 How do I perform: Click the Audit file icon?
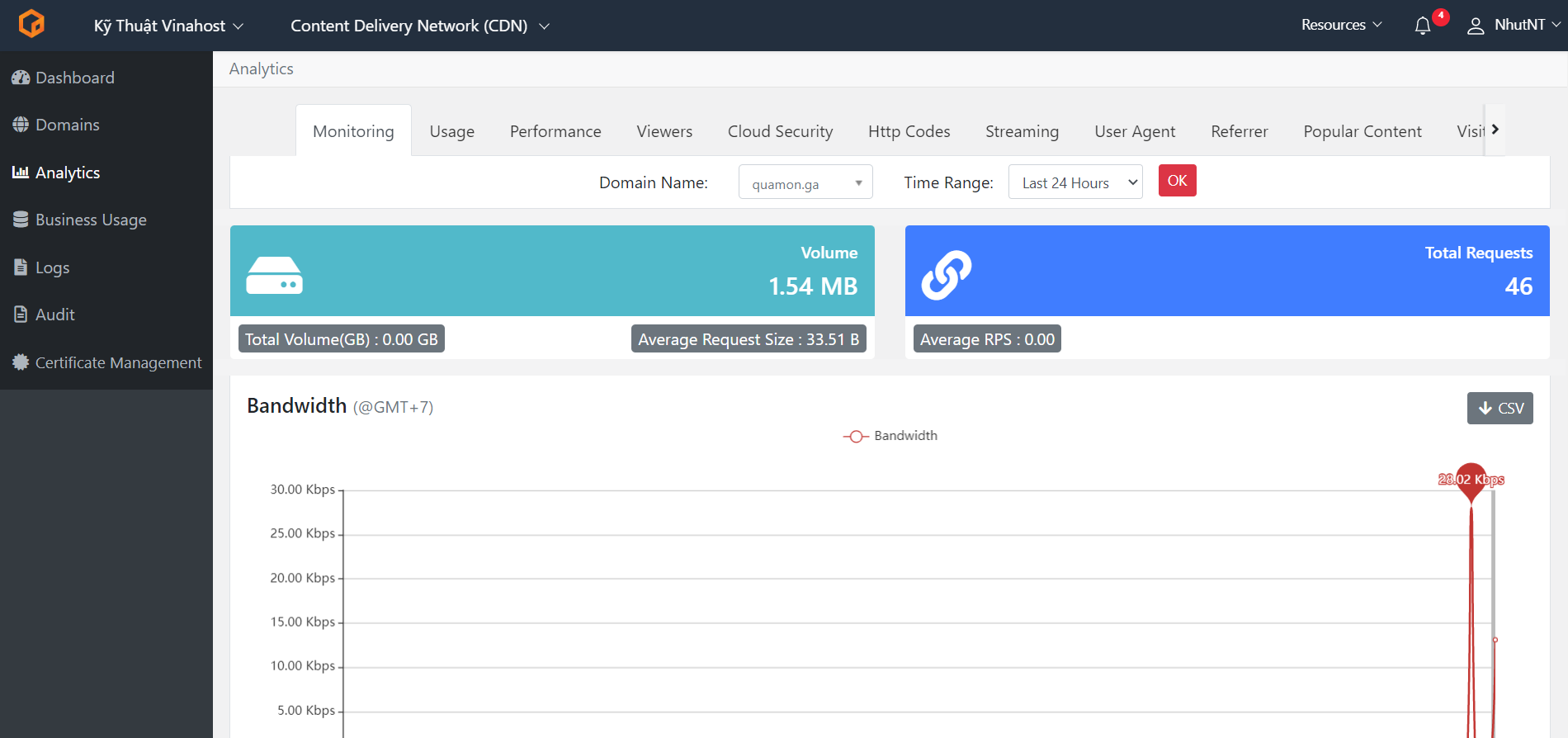coord(21,315)
